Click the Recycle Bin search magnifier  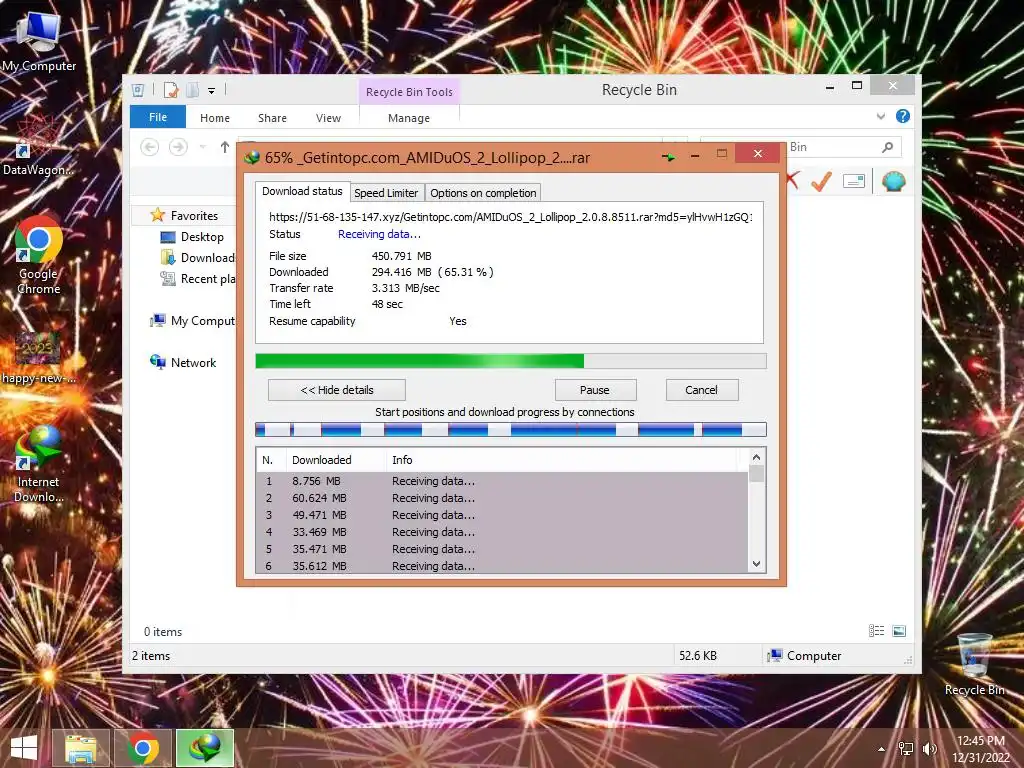(887, 147)
